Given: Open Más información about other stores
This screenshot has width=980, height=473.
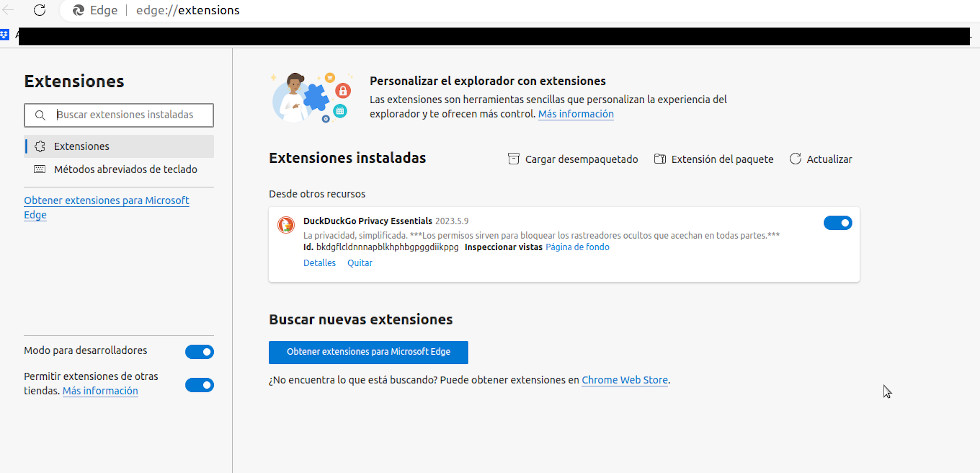Looking at the screenshot, I should tap(100, 391).
